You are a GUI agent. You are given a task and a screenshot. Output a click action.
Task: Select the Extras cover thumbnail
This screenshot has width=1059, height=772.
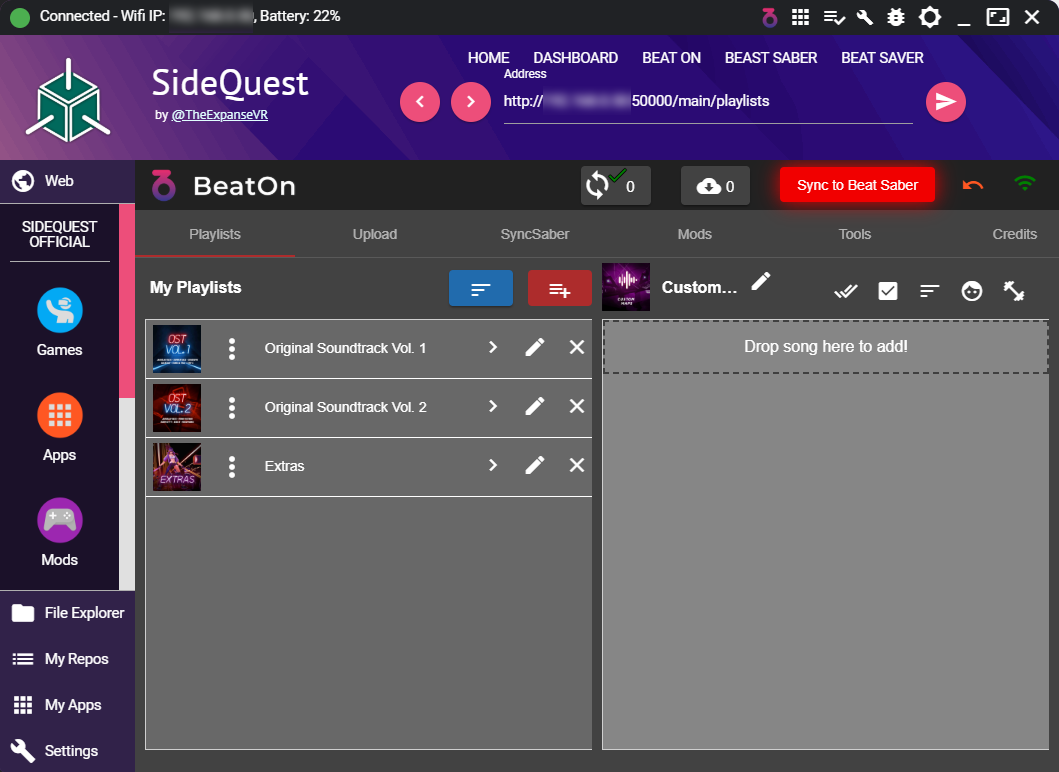[x=177, y=467]
